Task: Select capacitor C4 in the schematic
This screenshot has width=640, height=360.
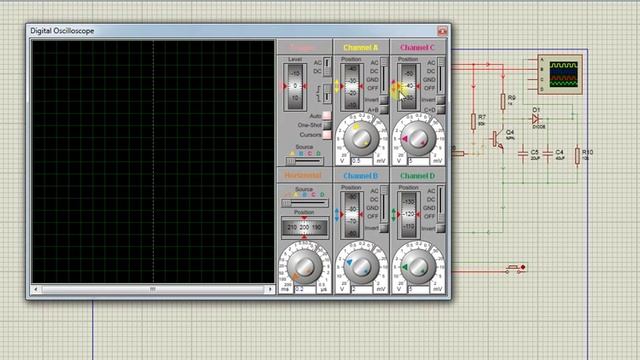Action: [x=548, y=154]
